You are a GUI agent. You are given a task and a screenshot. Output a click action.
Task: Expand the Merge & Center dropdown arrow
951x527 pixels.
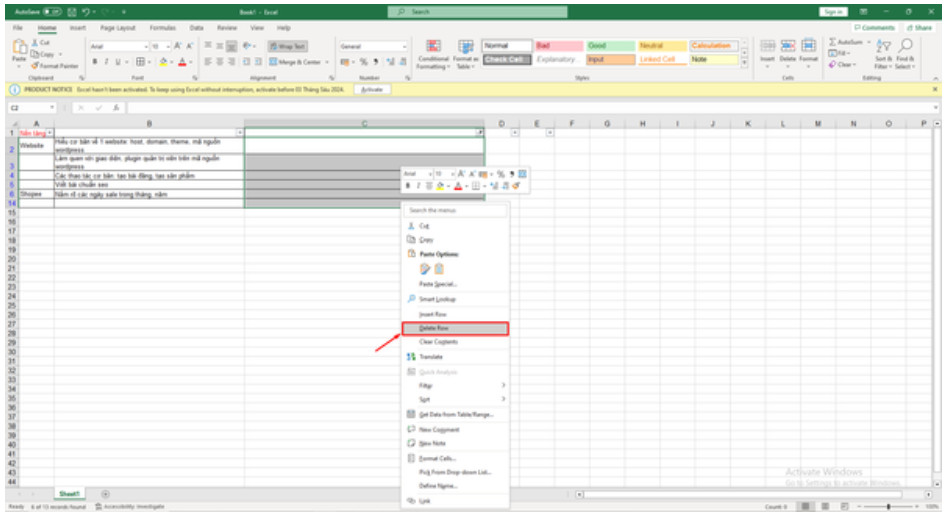point(329,62)
